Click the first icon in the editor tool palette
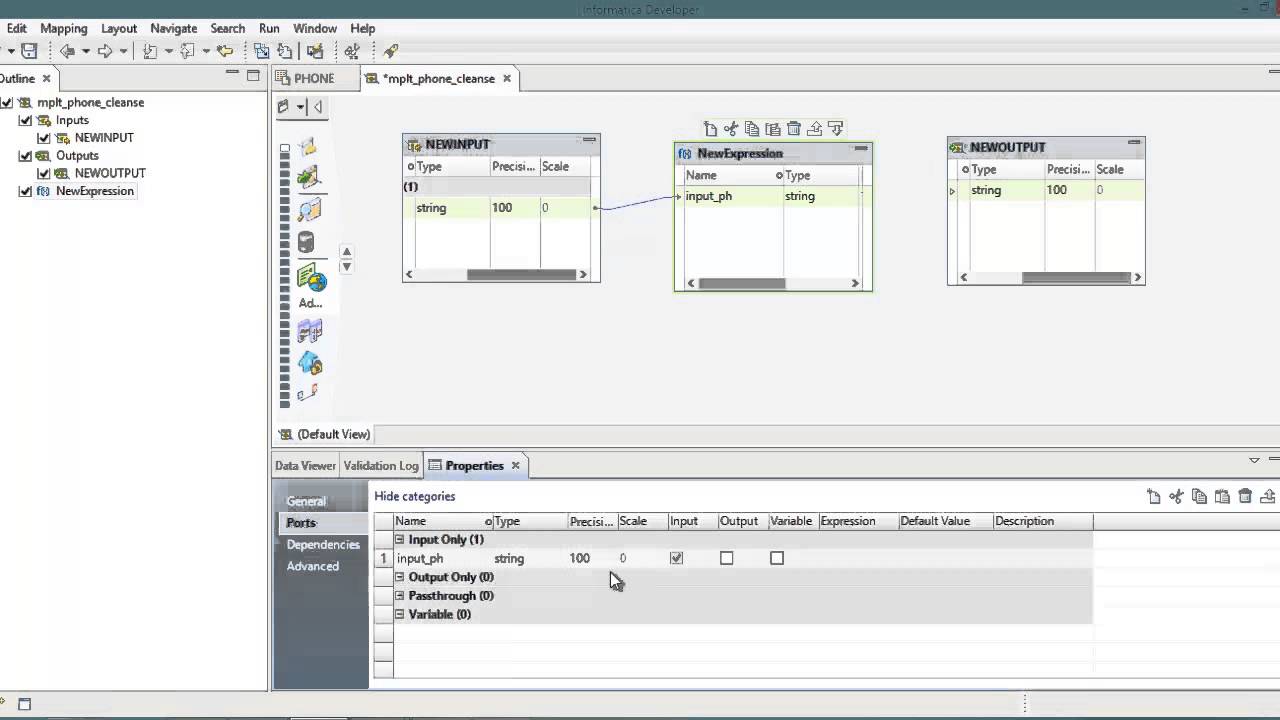 coord(308,147)
